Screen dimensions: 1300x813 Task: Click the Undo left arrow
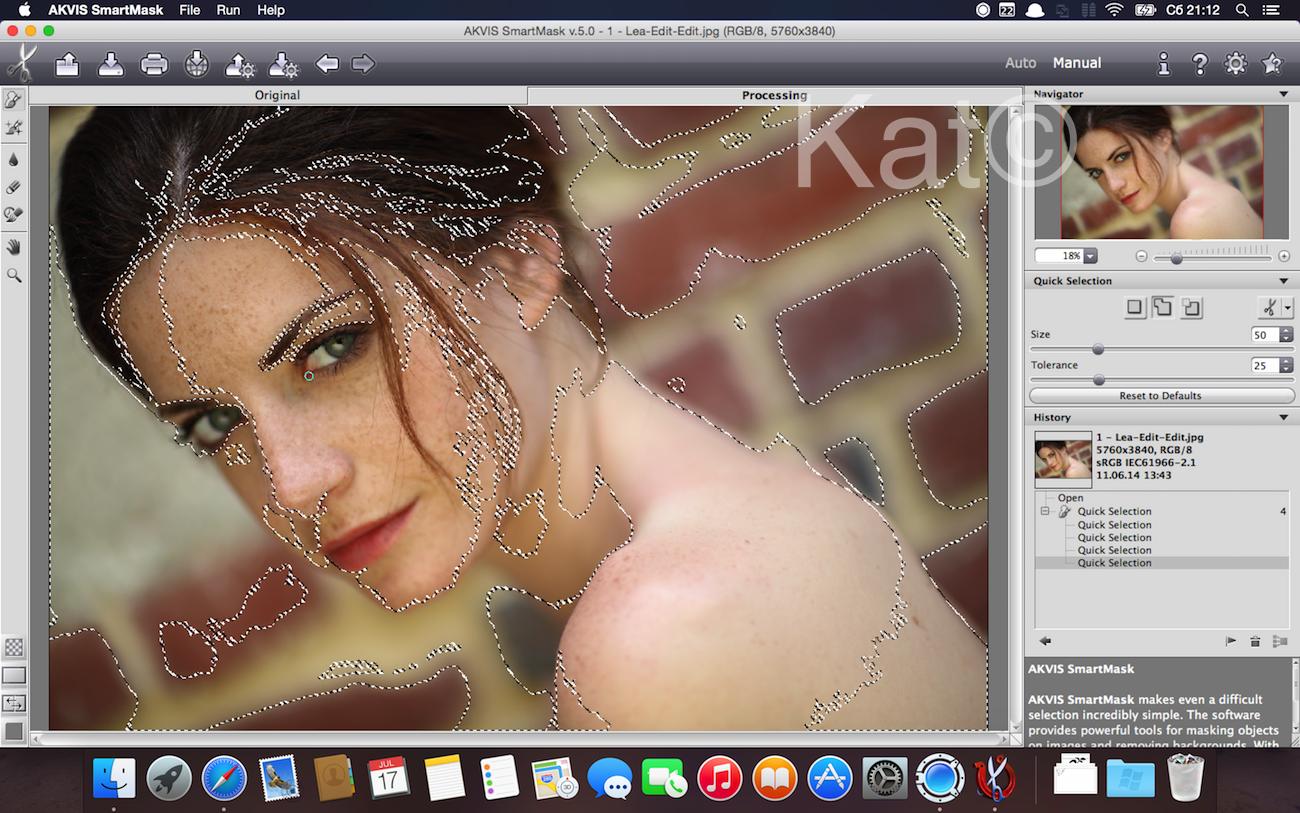[x=327, y=64]
